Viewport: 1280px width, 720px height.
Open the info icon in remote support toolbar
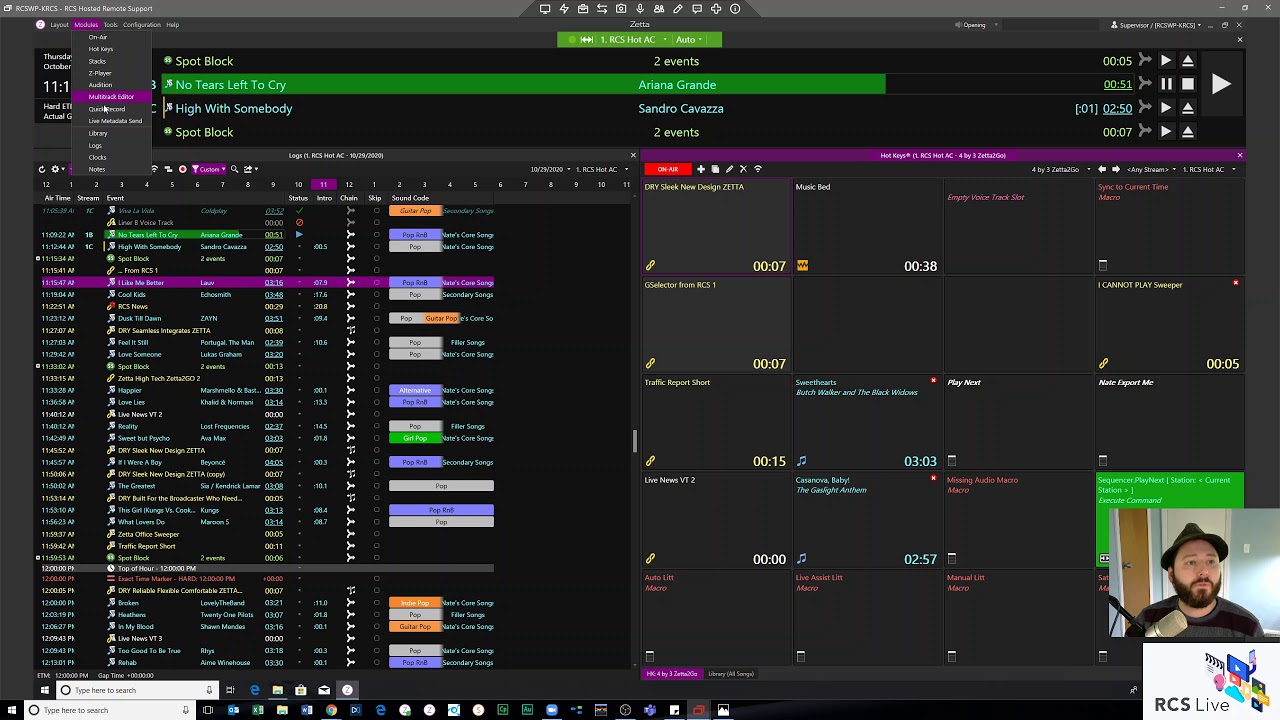point(735,9)
